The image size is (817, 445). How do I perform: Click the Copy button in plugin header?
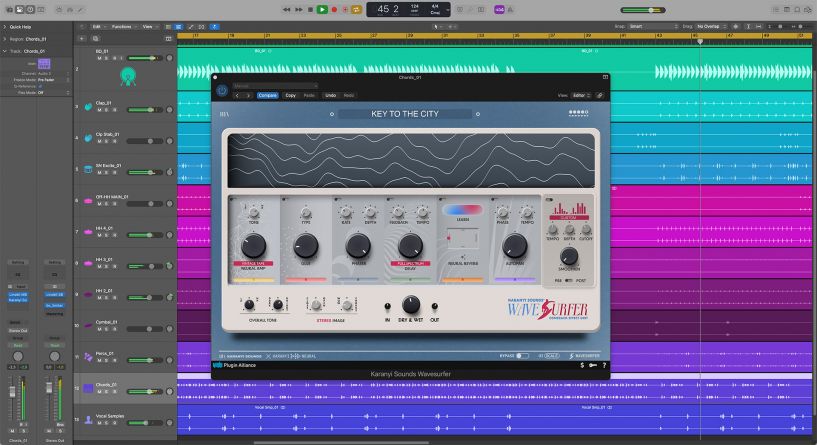tap(290, 95)
